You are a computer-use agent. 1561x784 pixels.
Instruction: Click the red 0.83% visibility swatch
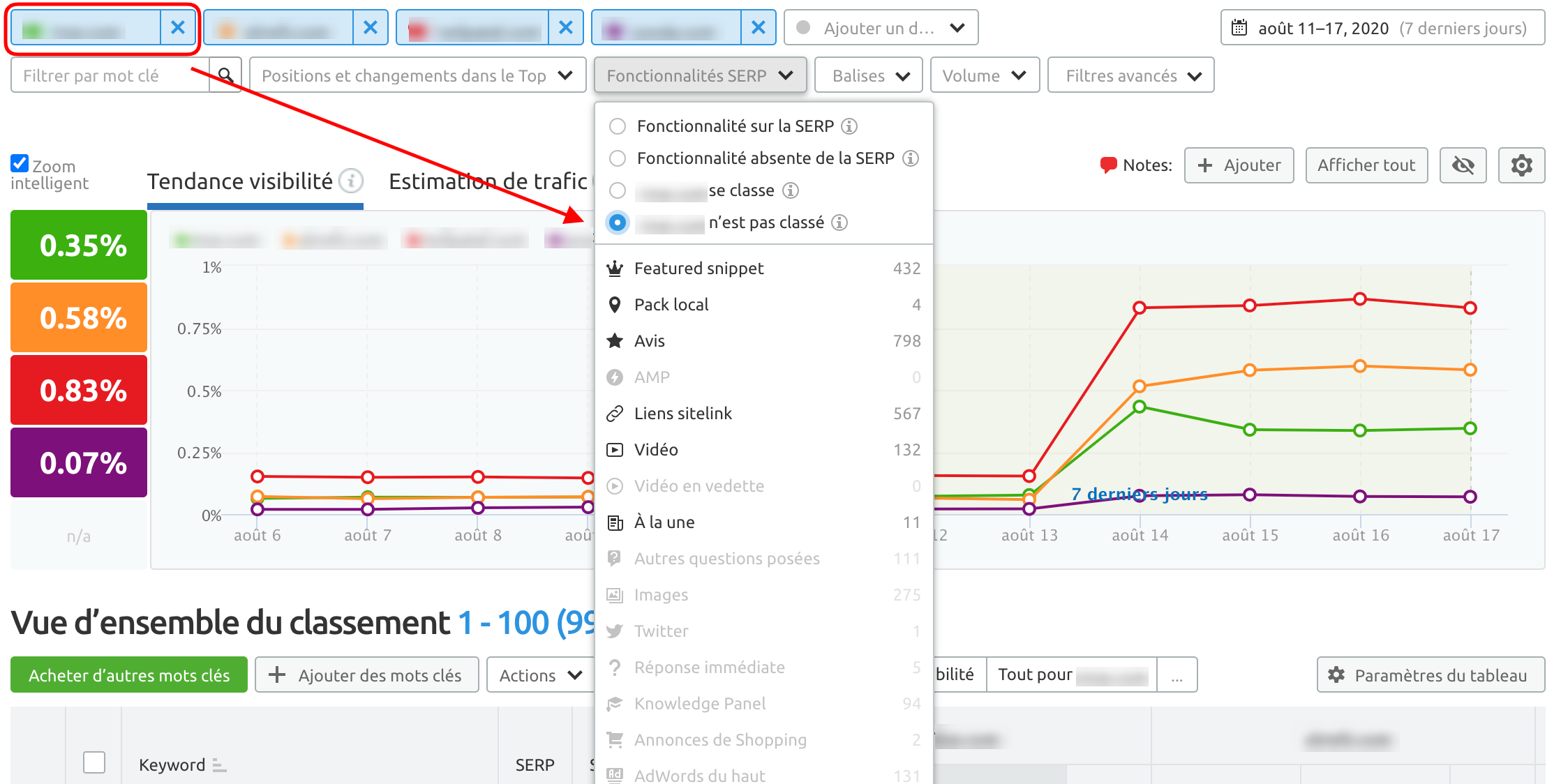point(79,390)
